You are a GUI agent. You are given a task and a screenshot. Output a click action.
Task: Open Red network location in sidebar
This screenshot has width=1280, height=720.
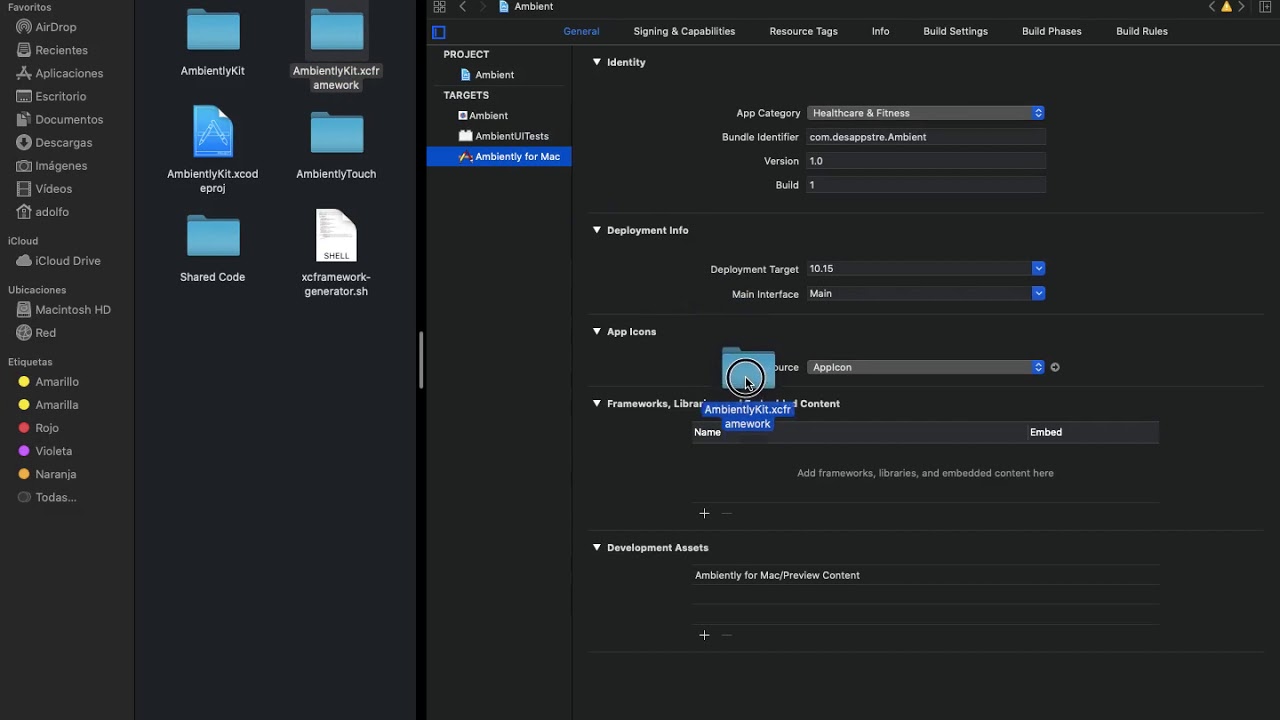(x=37, y=332)
